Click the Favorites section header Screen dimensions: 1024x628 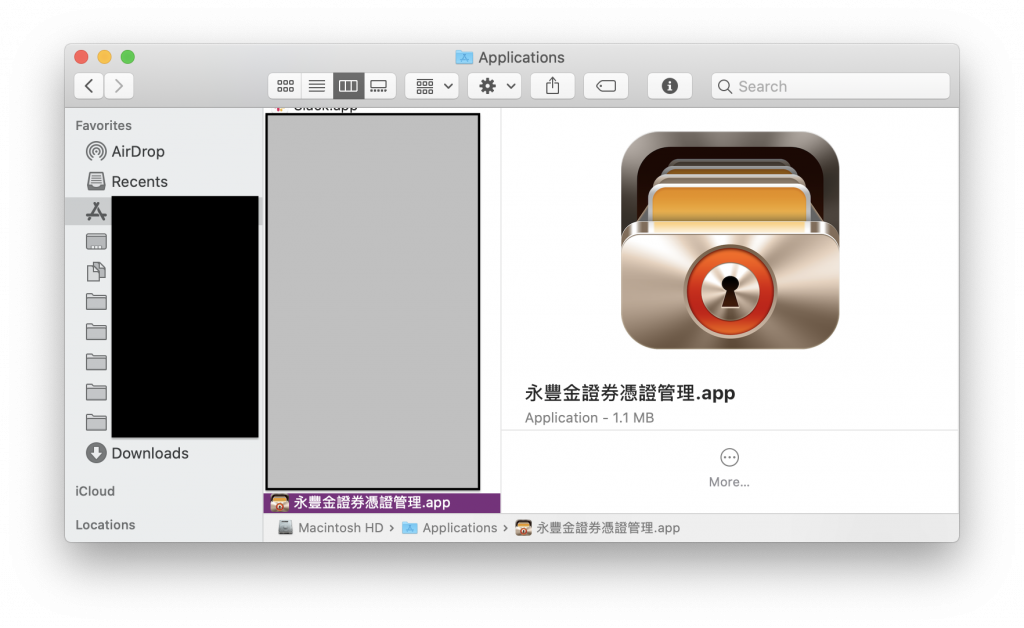(103, 125)
